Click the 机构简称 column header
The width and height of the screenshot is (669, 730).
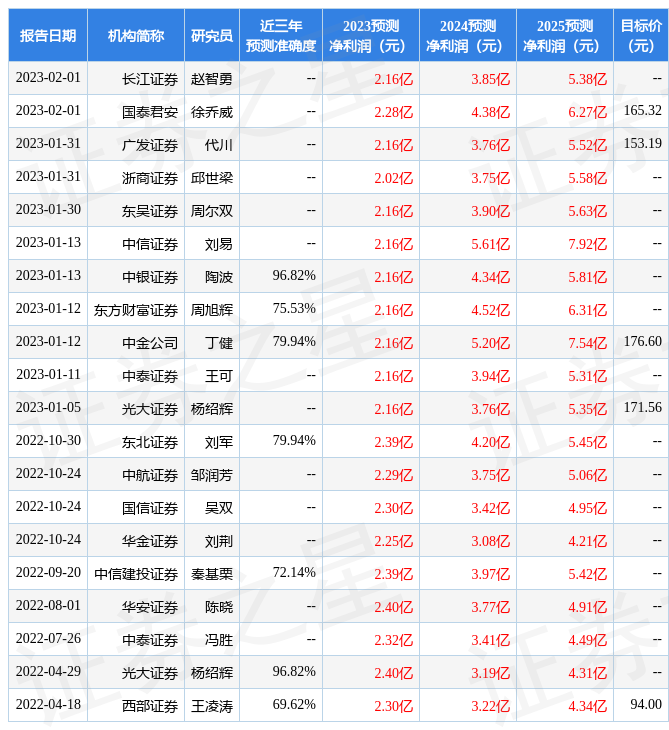[136, 35]
